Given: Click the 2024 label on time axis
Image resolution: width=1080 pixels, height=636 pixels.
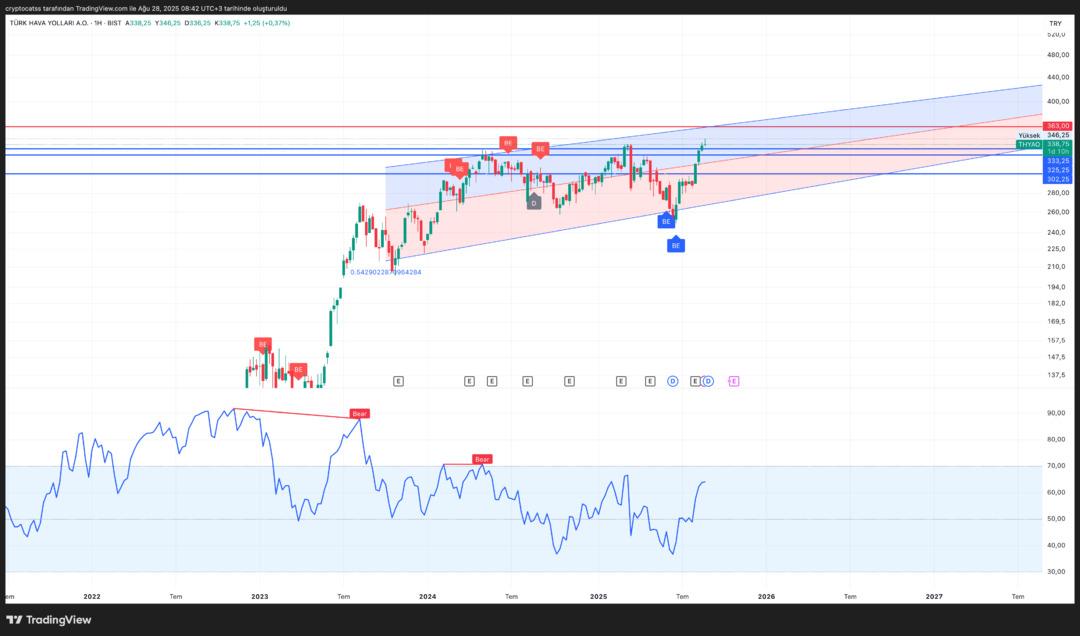Looking at the screenshot, I should point(428,597).
